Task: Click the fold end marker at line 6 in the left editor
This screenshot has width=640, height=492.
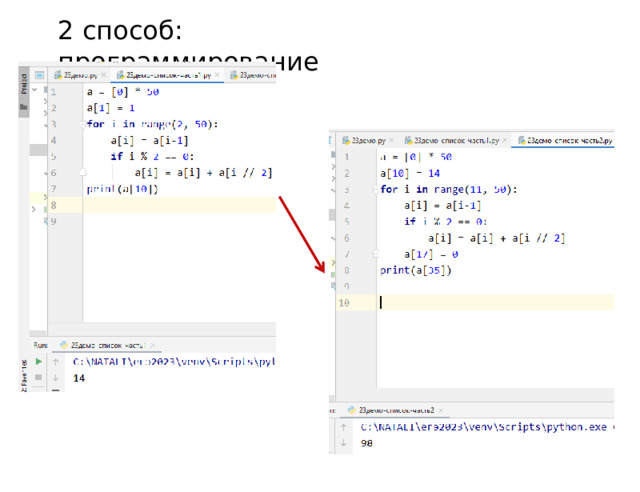Action: click(x=83, y=172)
